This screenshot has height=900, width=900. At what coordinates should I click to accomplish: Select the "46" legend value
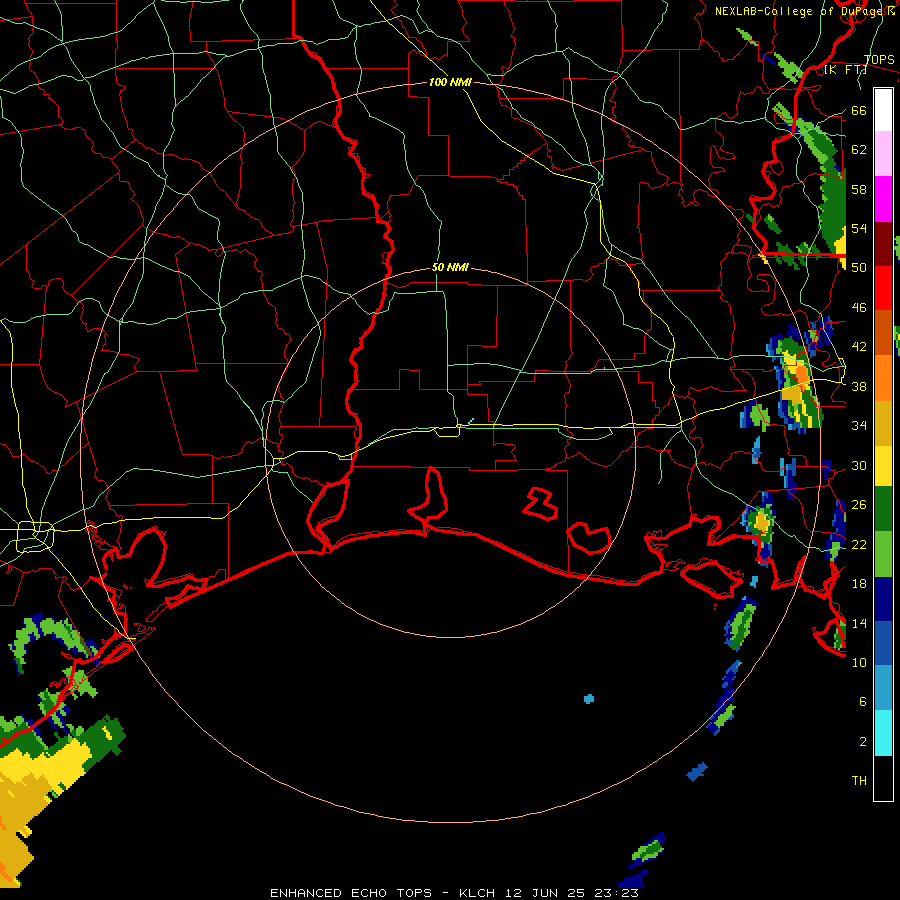(859, 308)
